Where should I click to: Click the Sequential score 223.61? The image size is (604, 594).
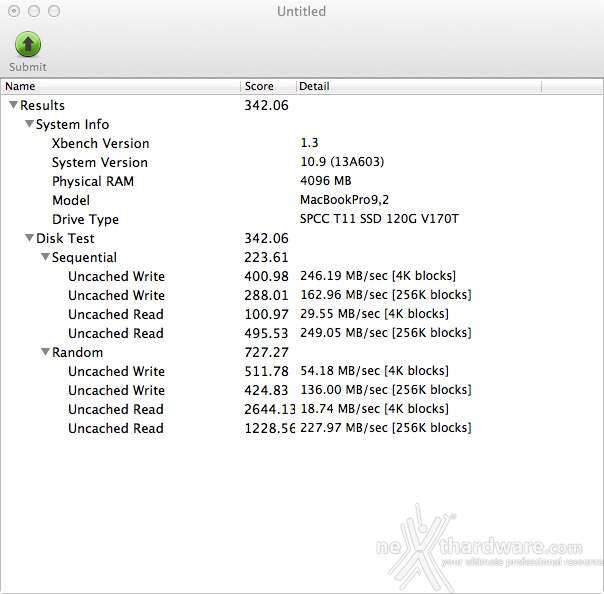(266, 257)
